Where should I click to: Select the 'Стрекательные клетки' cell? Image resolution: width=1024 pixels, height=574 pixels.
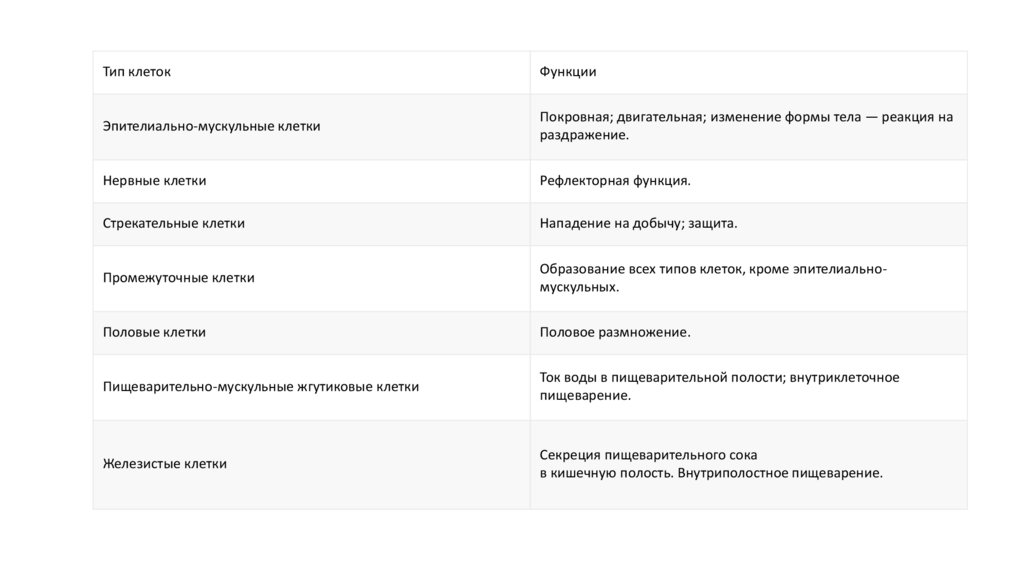(x=174, y=224)
